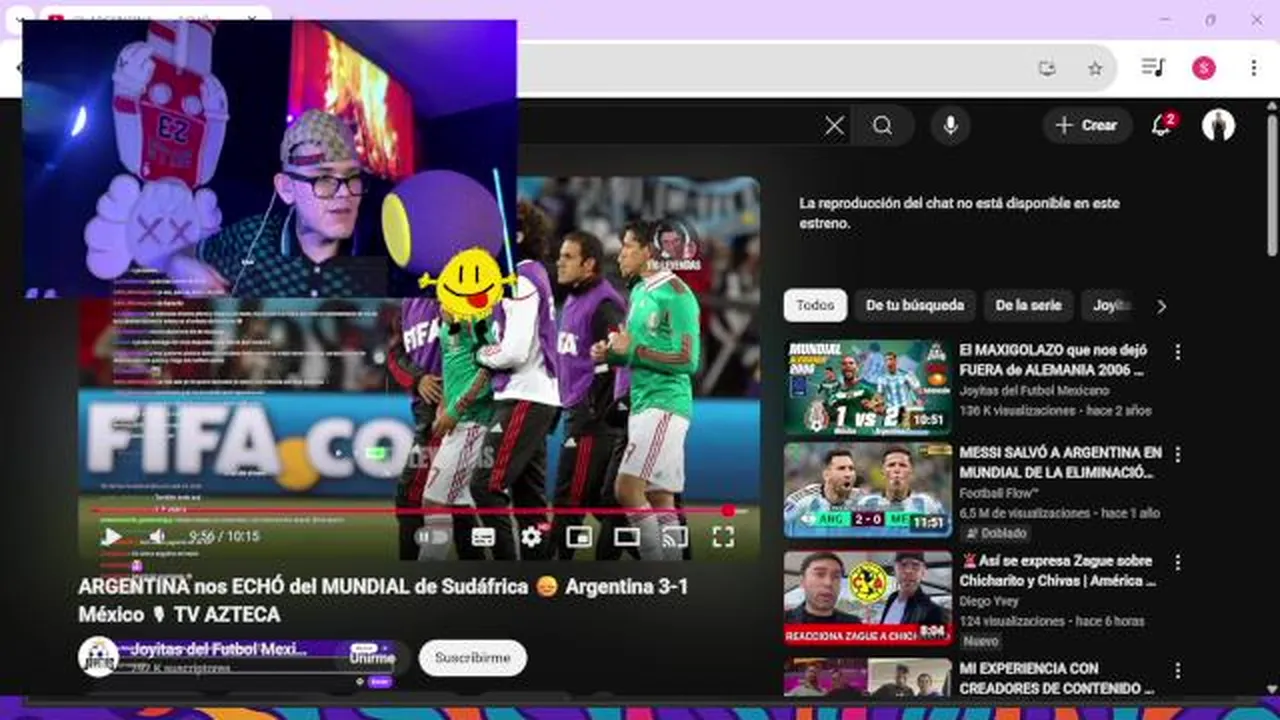1280x720 pixels.
Task: Open the Joyitas del Futbol Mexicano channel avatar
Action: point(98,657)
